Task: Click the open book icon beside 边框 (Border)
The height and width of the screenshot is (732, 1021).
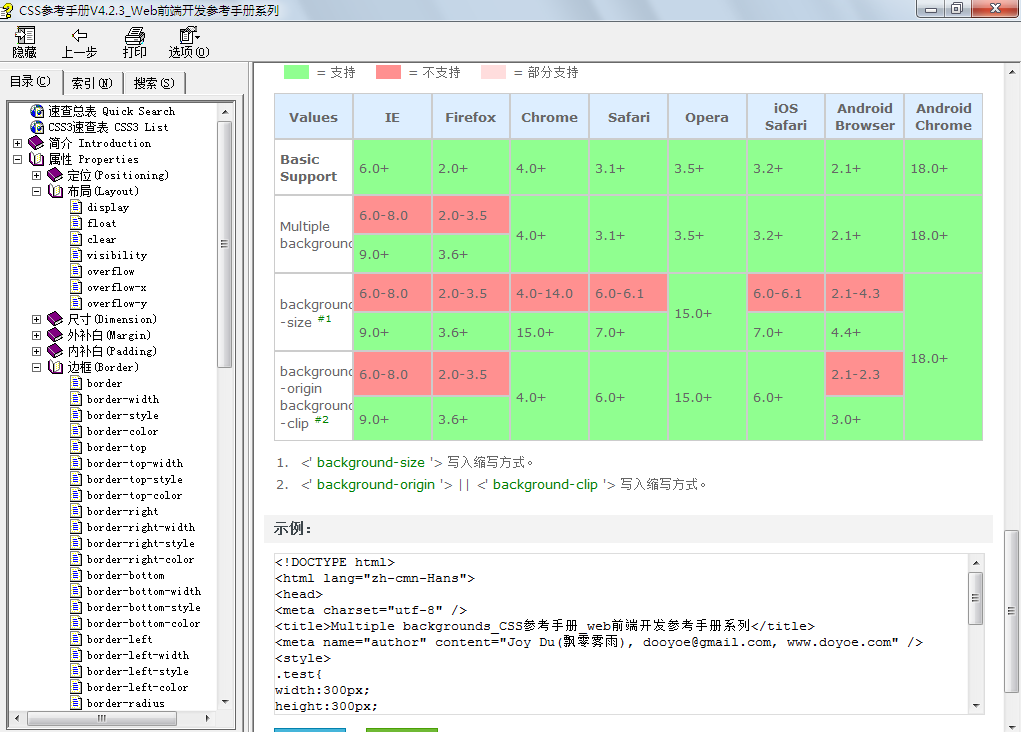Action: [x=55, y=367]
